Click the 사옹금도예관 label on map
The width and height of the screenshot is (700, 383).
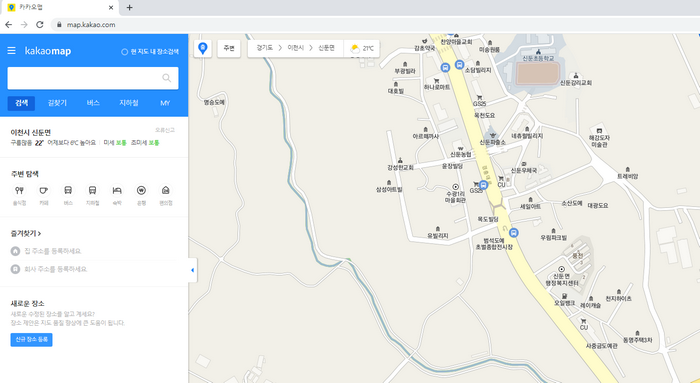tap(601, 346)
